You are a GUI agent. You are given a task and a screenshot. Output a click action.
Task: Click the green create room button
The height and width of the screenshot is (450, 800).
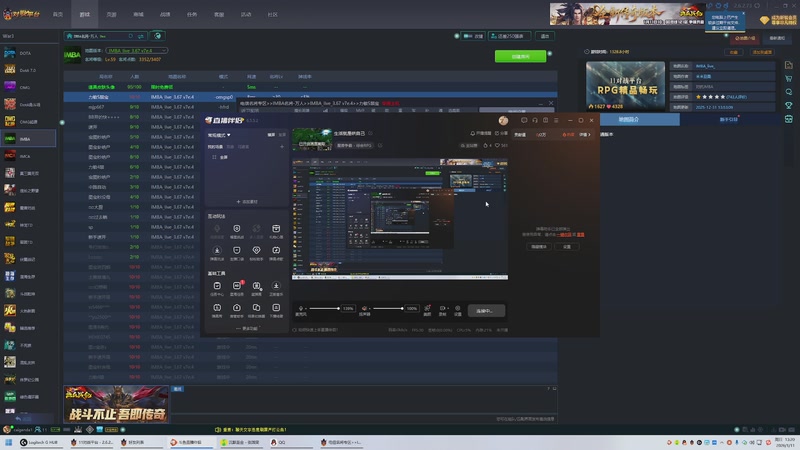click(520, 56)
